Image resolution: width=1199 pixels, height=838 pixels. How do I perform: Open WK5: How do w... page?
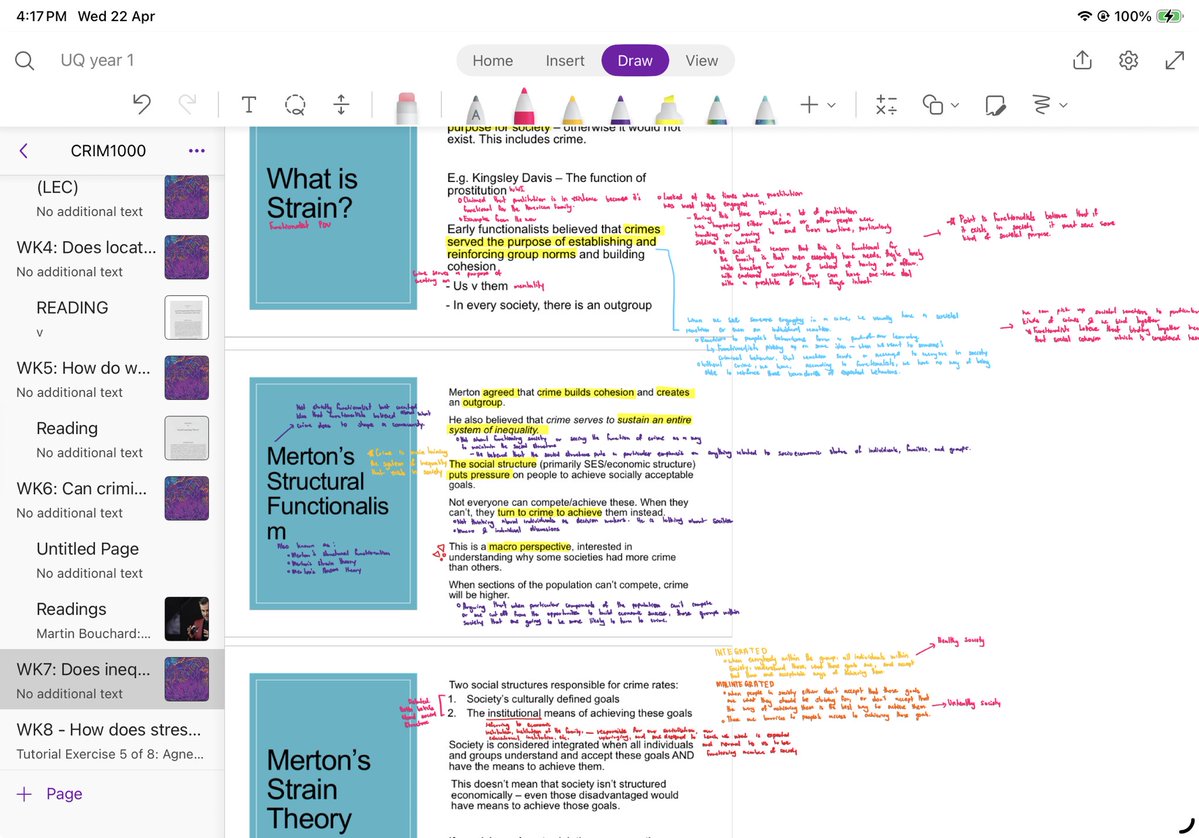(112, 378)
